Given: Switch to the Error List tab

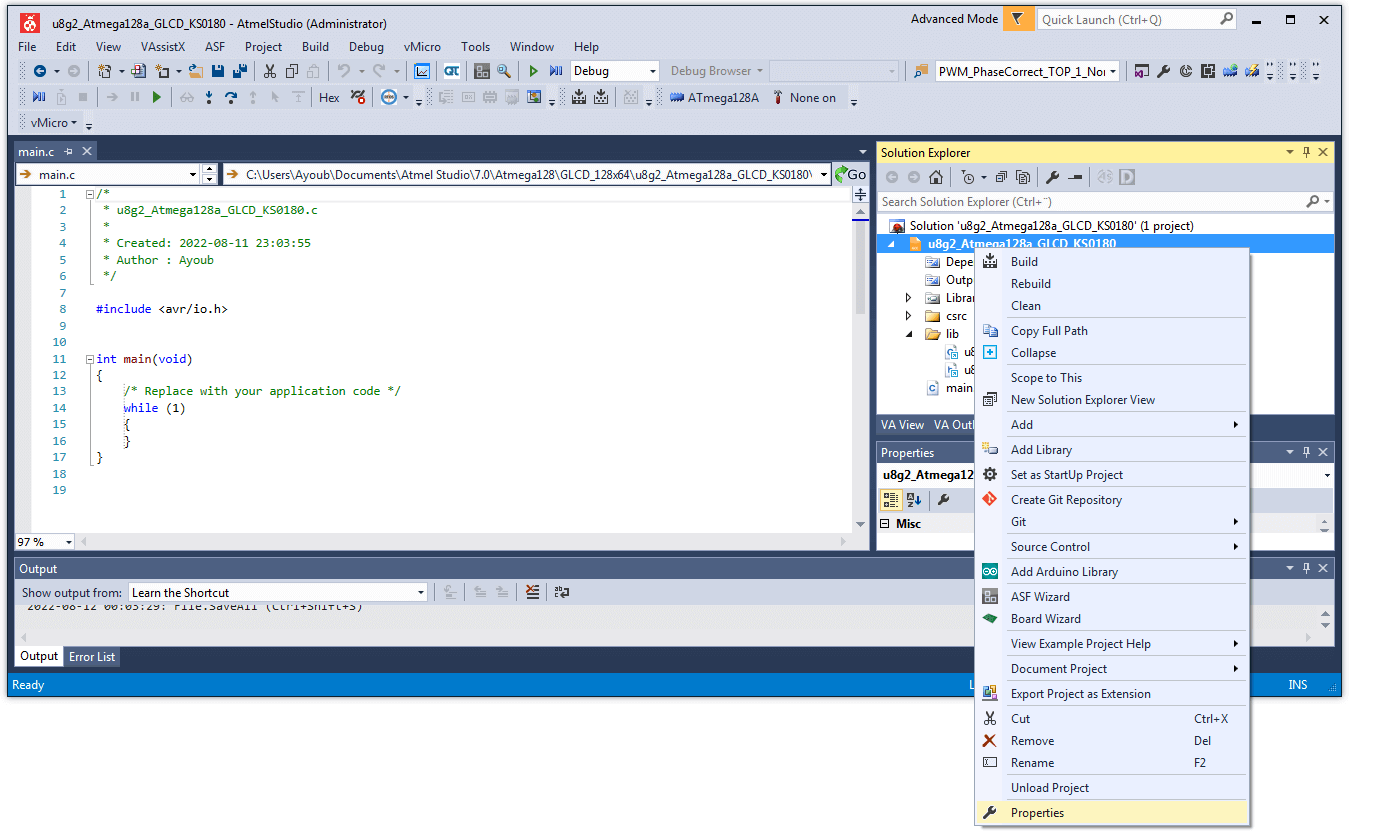Looking at the screenshot, I should pos(92,657).
